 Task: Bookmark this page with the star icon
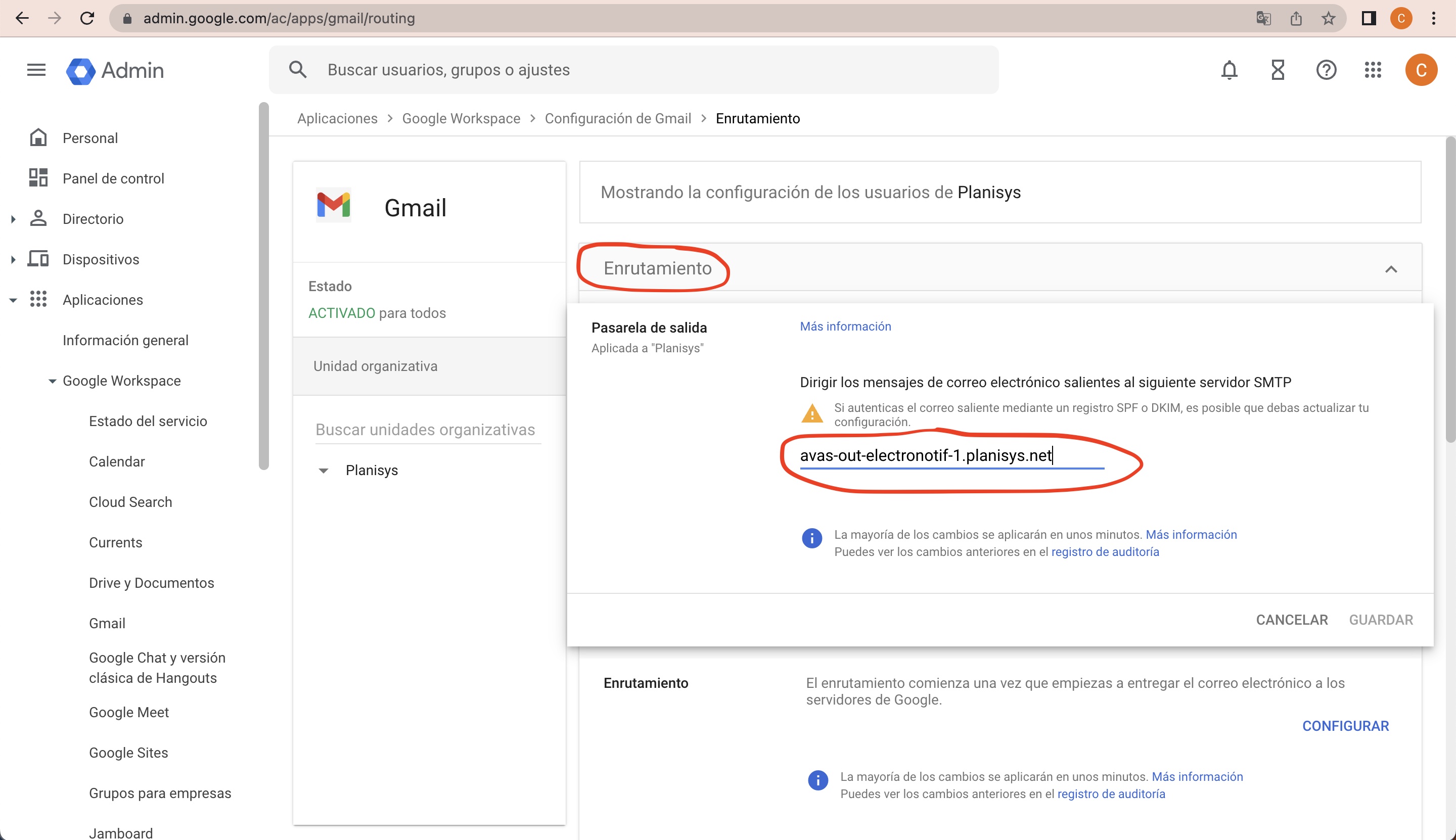(x=1329, y=19)
